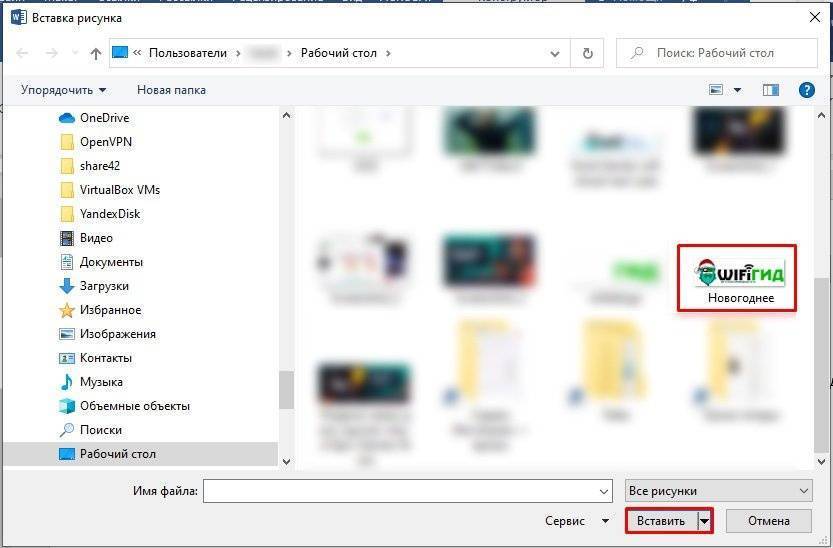Open the Сервис tools dropdown

click(x=576, y=521)
